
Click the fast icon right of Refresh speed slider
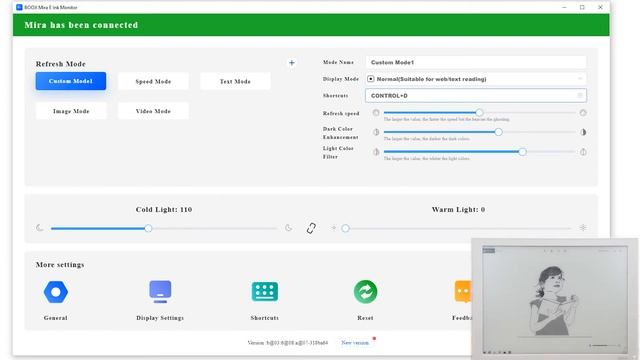[x=583, y=113]
